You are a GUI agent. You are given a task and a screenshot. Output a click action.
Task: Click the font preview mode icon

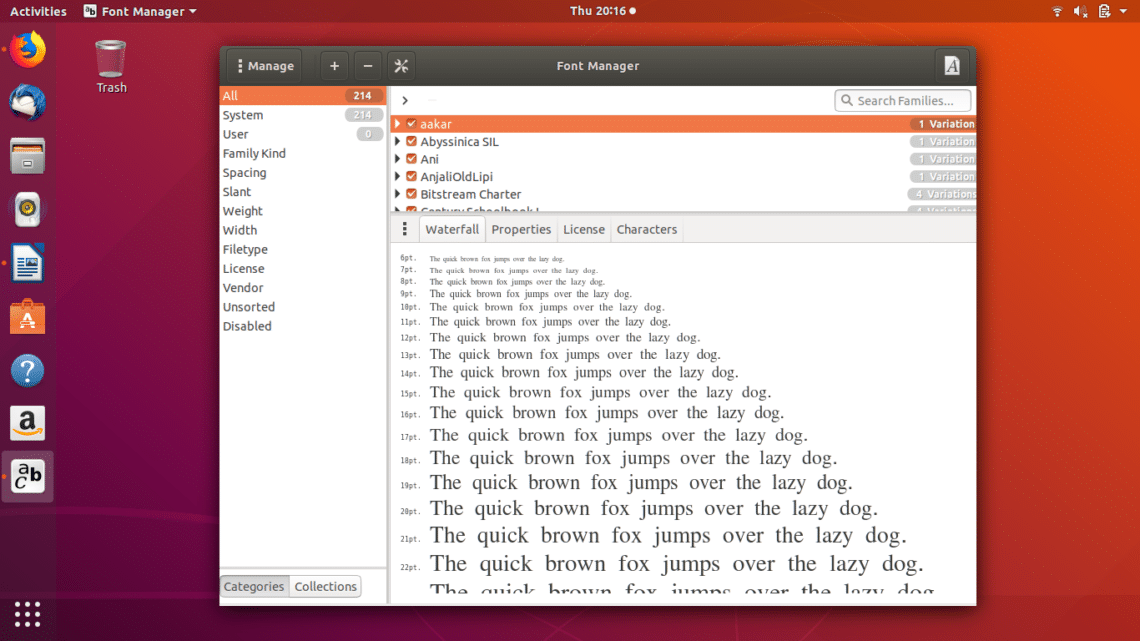tap(951, 66)
